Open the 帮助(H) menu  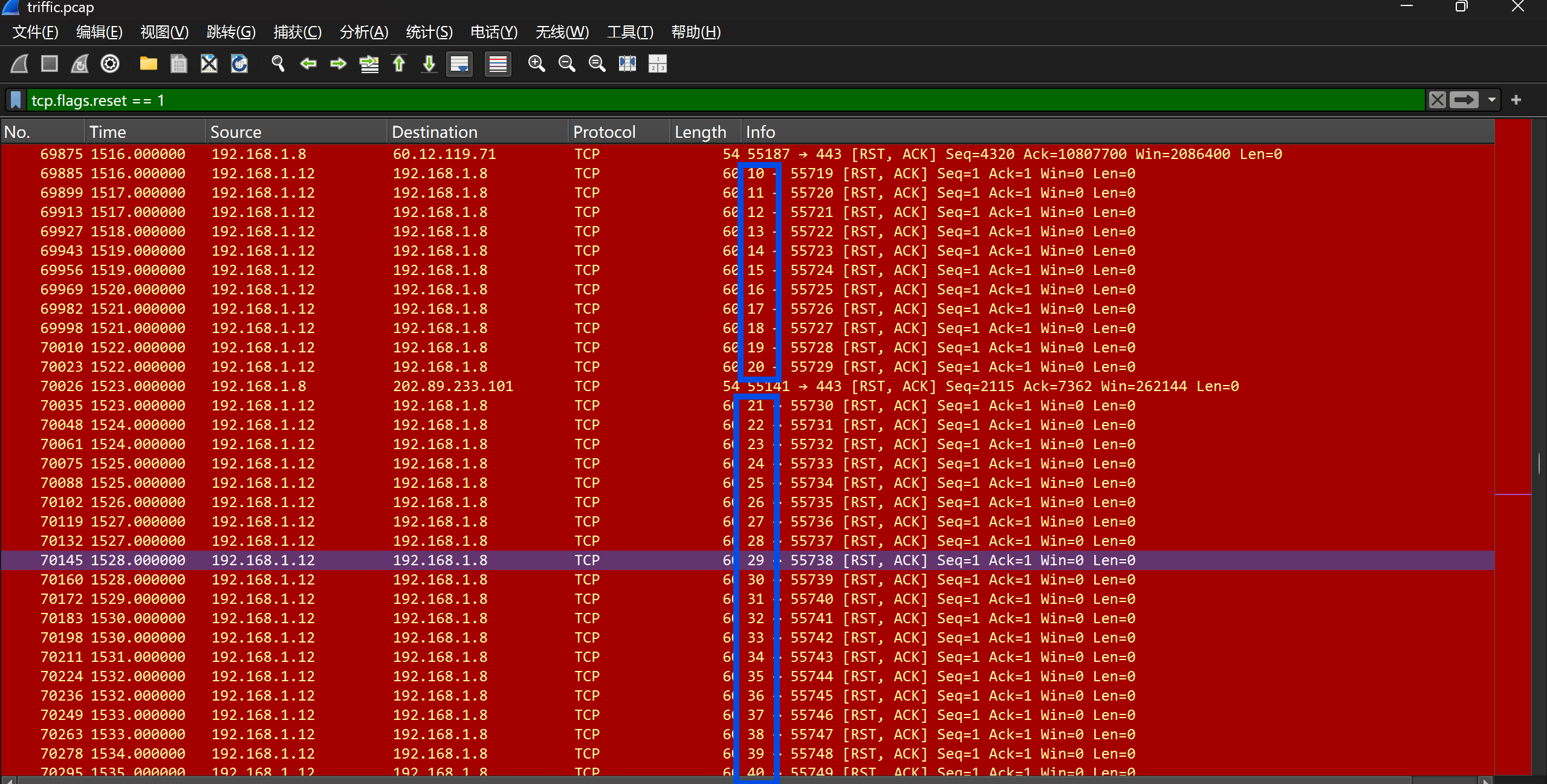click(x=696, y=32)
